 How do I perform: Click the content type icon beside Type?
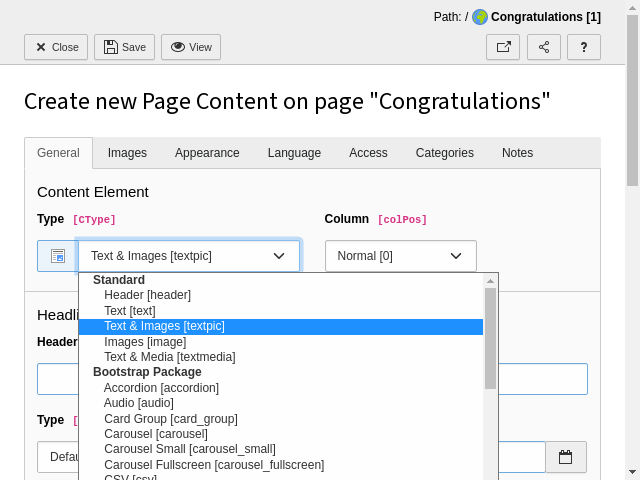pos(57,256)
